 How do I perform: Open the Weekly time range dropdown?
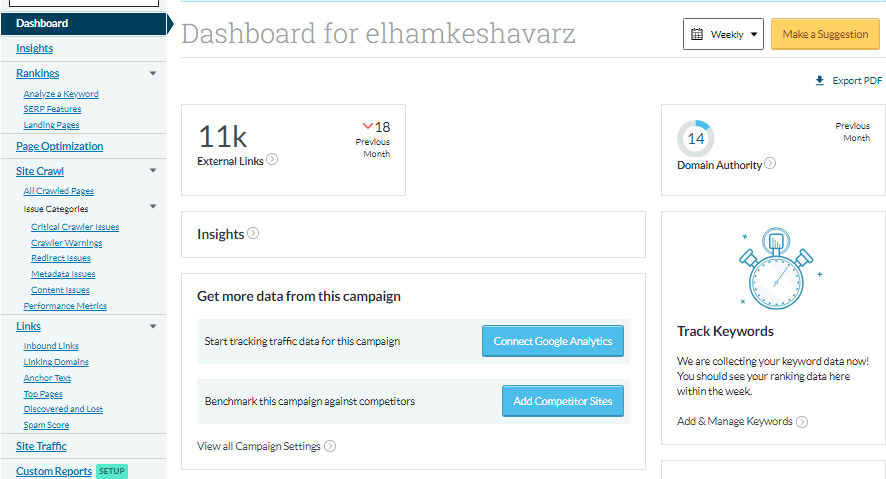click(x=724, y=34)
